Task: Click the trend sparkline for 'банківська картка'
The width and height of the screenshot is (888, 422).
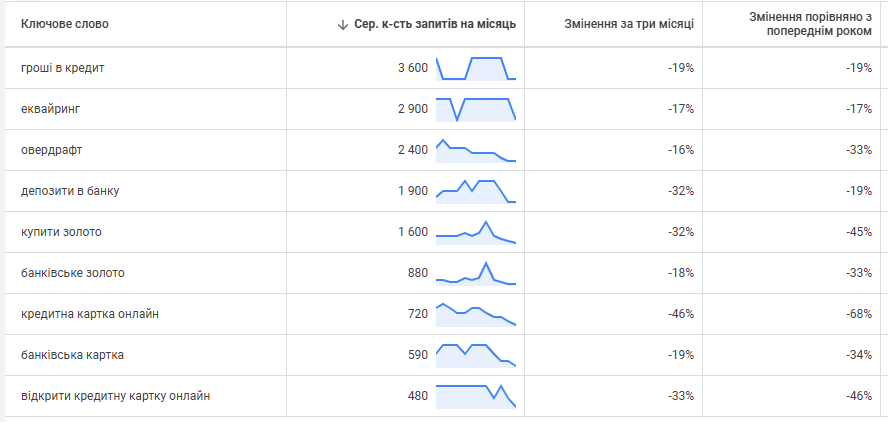Action: 476,355
